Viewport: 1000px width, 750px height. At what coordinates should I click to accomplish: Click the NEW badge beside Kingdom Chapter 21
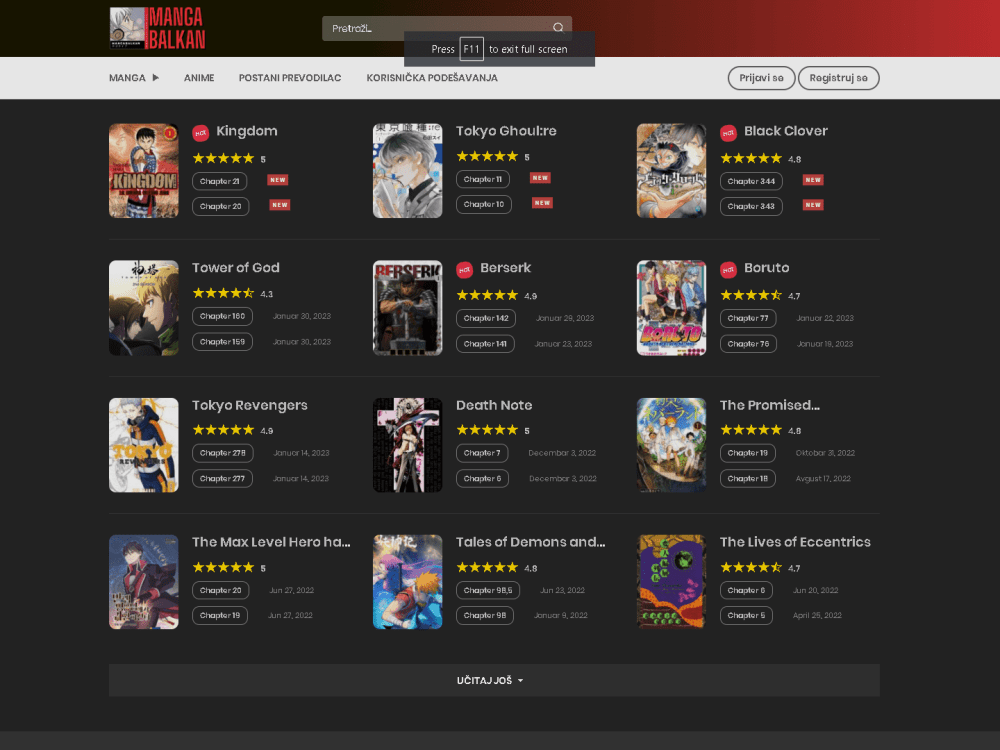coord(278,180)
